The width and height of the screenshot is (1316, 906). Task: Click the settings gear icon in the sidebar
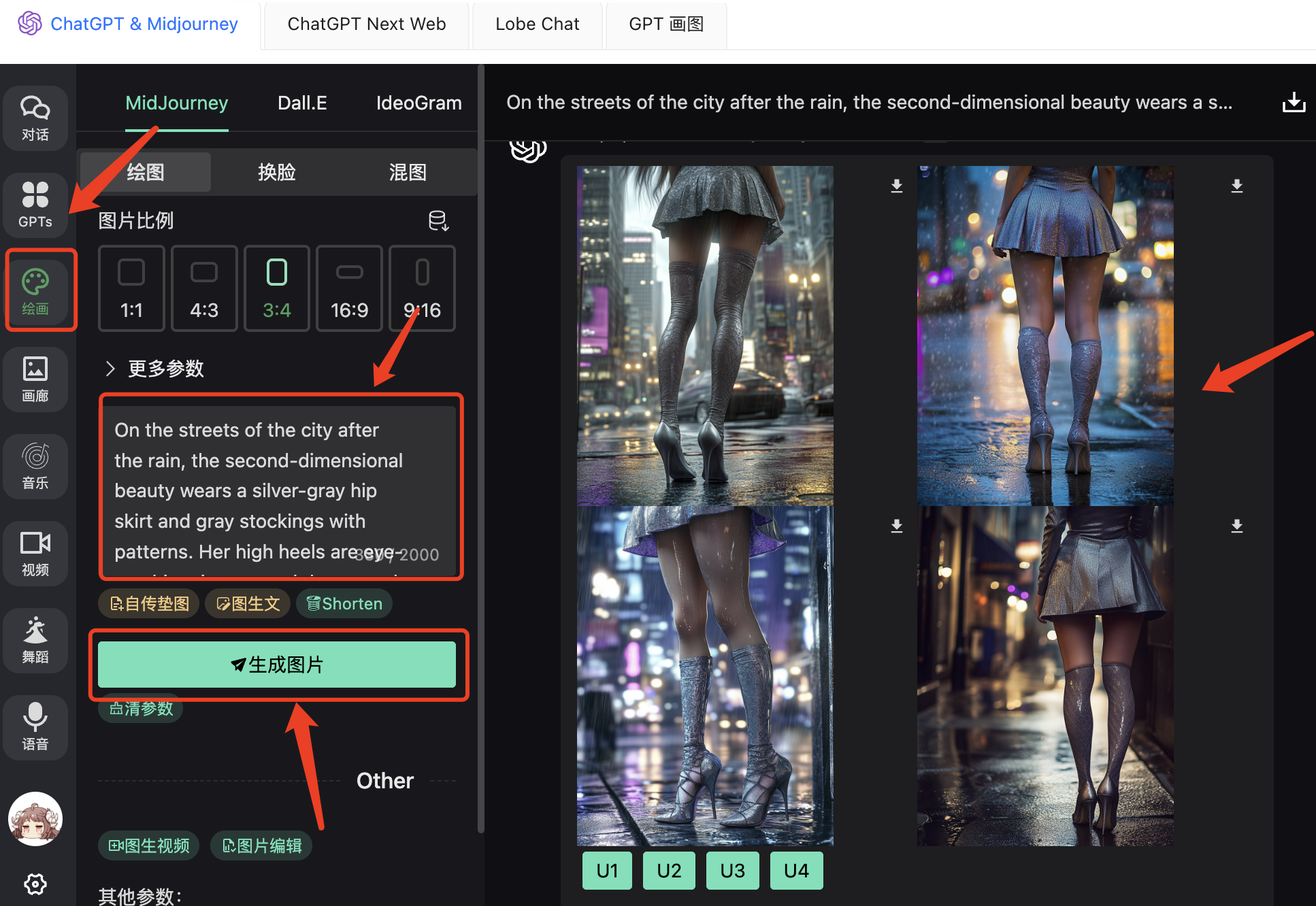pyautogui.click(x=35, y=884)
